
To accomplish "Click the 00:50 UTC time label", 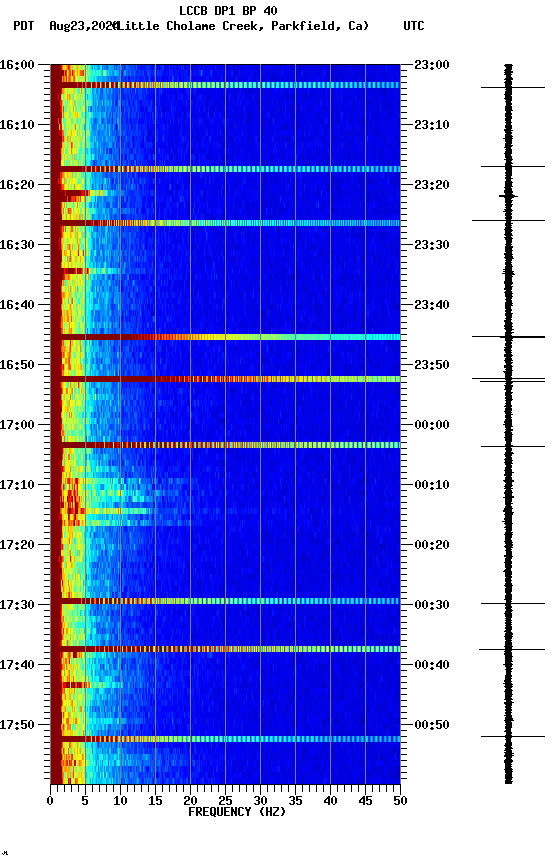I will (432, 726).
